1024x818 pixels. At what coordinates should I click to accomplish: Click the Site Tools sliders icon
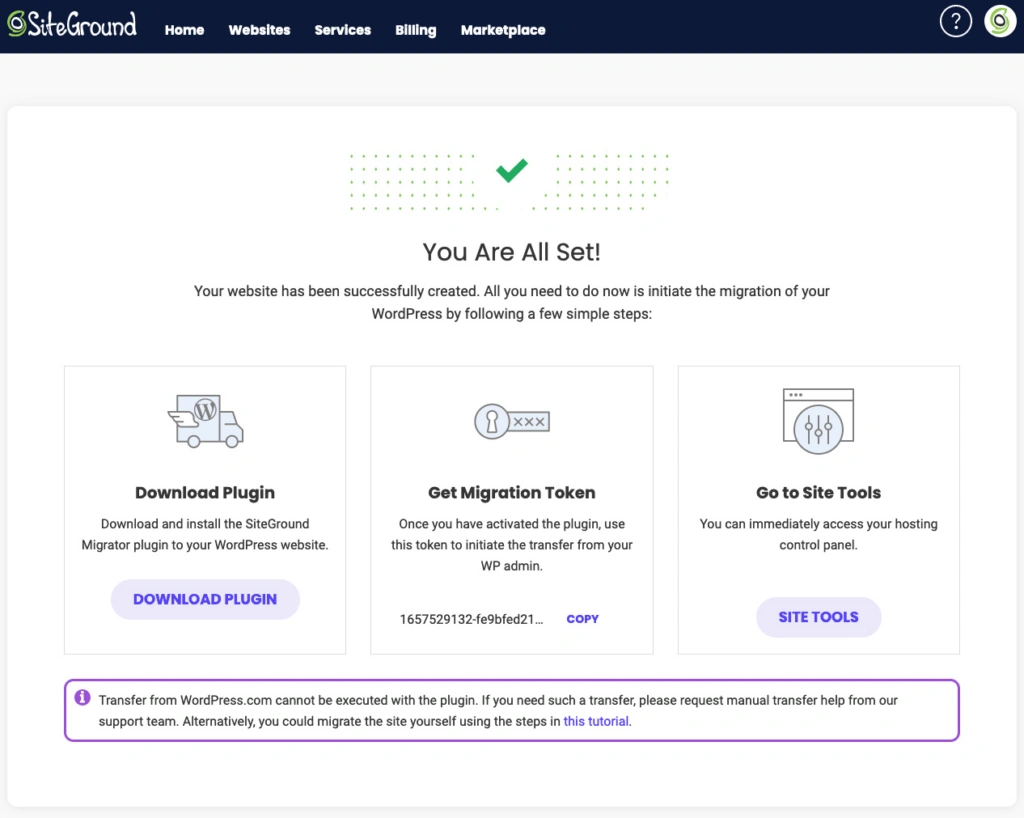pyautogui.click(x=818, y=419)
